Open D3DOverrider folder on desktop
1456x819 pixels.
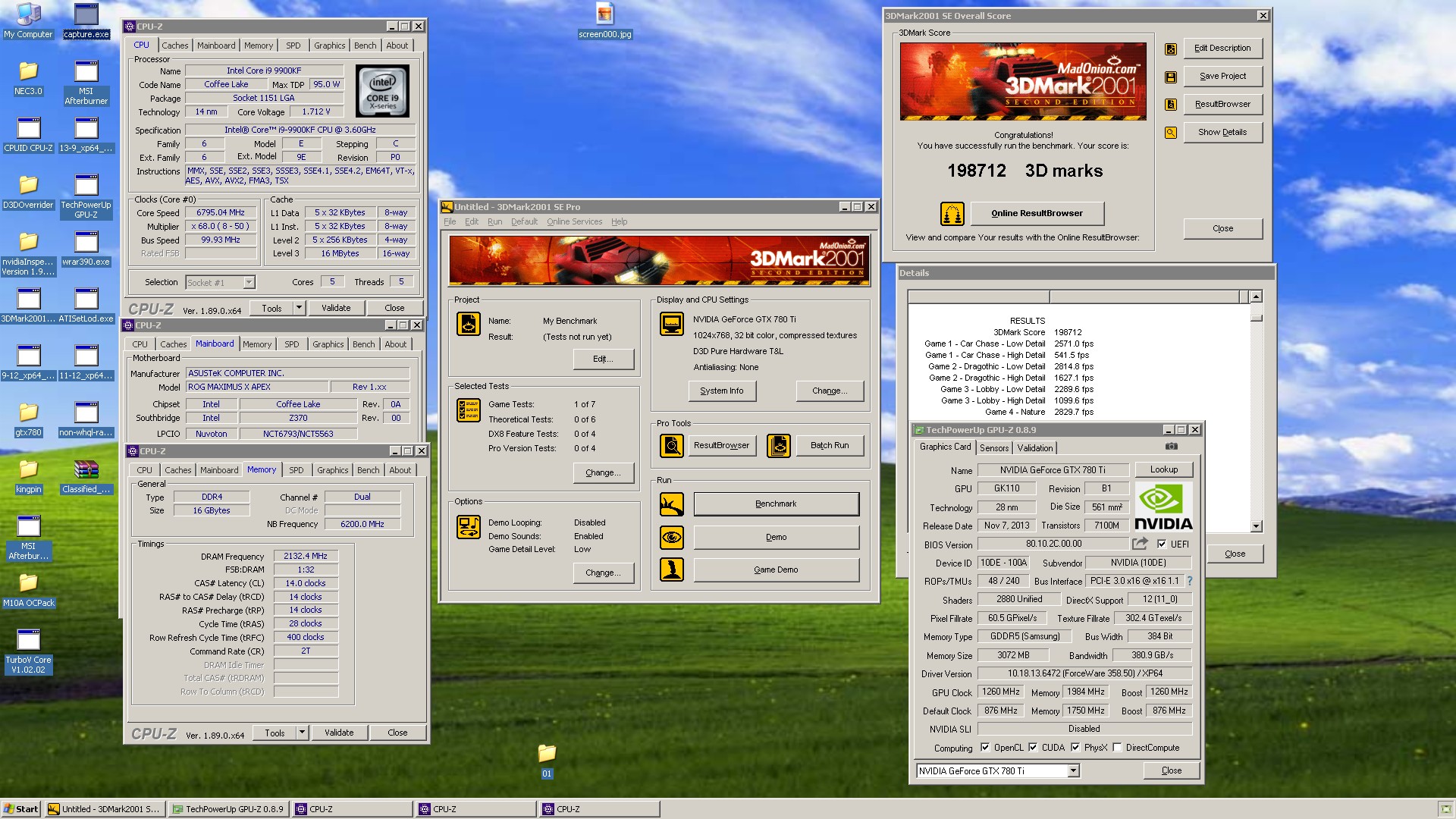(x=28, y=191)
